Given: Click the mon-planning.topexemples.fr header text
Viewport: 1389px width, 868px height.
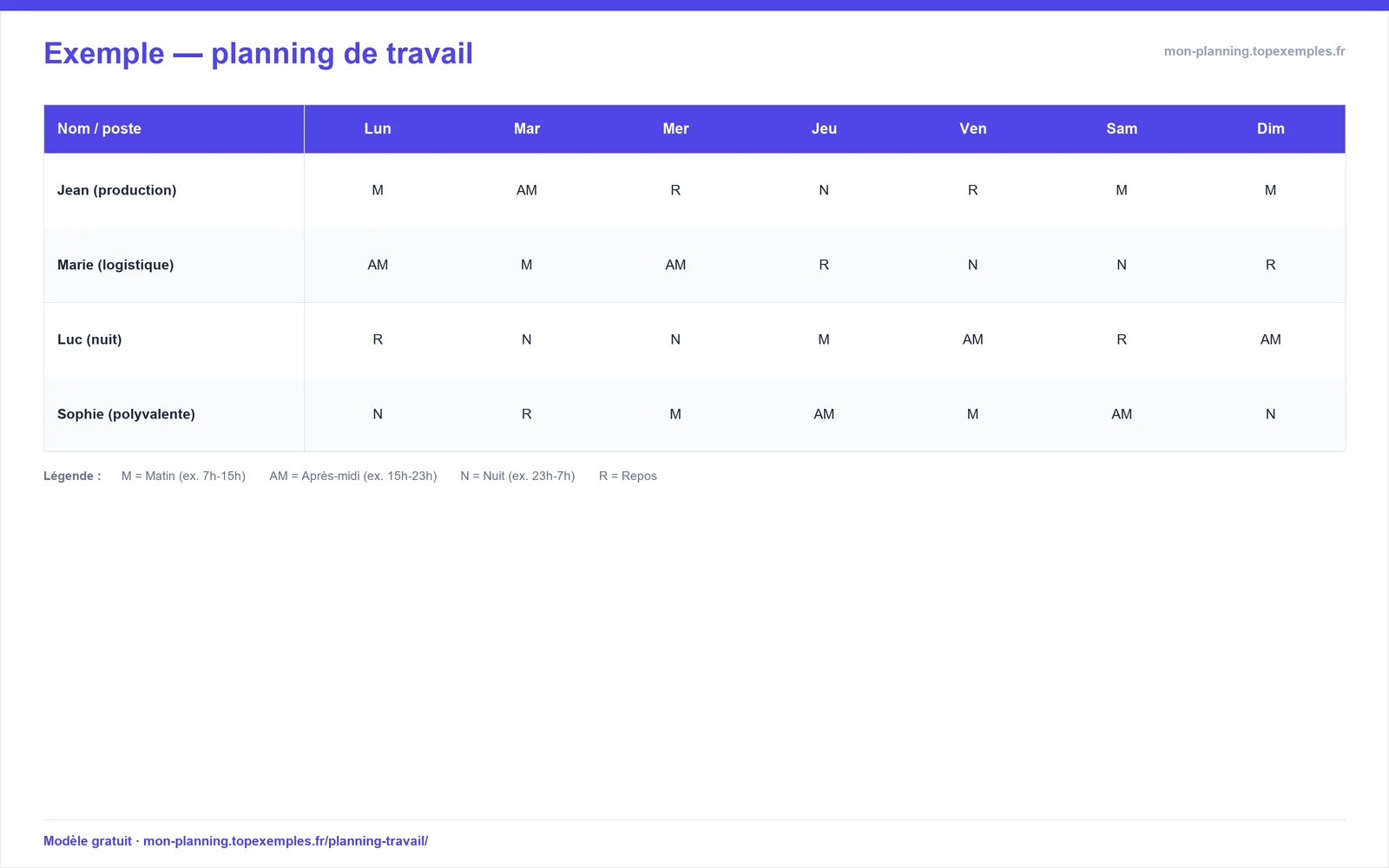Looking at the screenshot, I should coord(1254,51).
